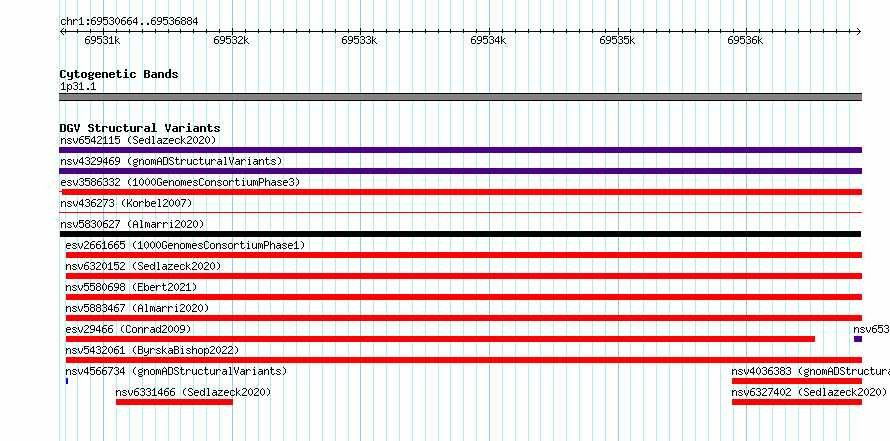
Task: Click the red nsv5580698 variant bar
Action: point(464,297)
